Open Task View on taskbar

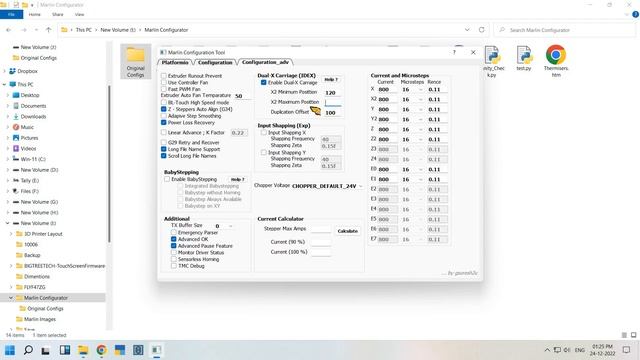click(46, 350)
